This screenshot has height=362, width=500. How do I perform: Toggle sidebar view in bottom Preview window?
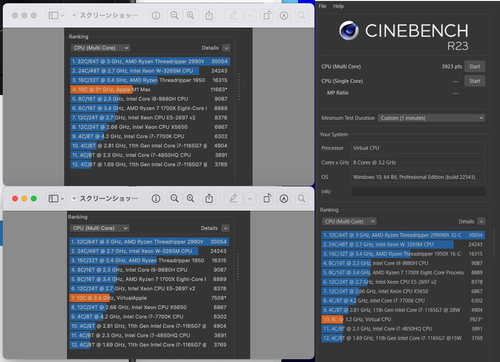(53, 199)
